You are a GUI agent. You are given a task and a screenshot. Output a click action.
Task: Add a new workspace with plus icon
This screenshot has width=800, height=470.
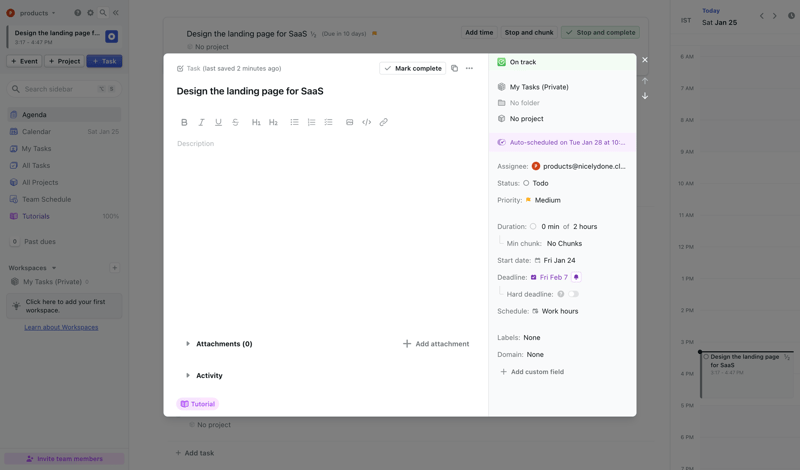tap(115, 267)
